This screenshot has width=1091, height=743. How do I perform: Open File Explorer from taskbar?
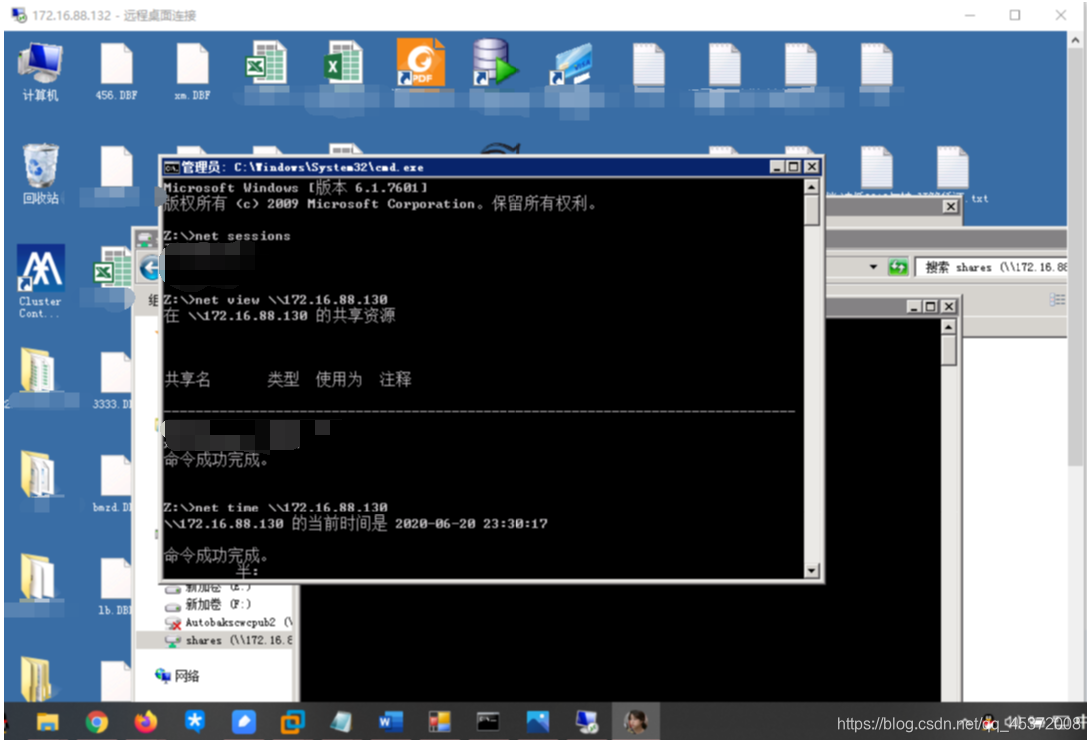[48, 723]
